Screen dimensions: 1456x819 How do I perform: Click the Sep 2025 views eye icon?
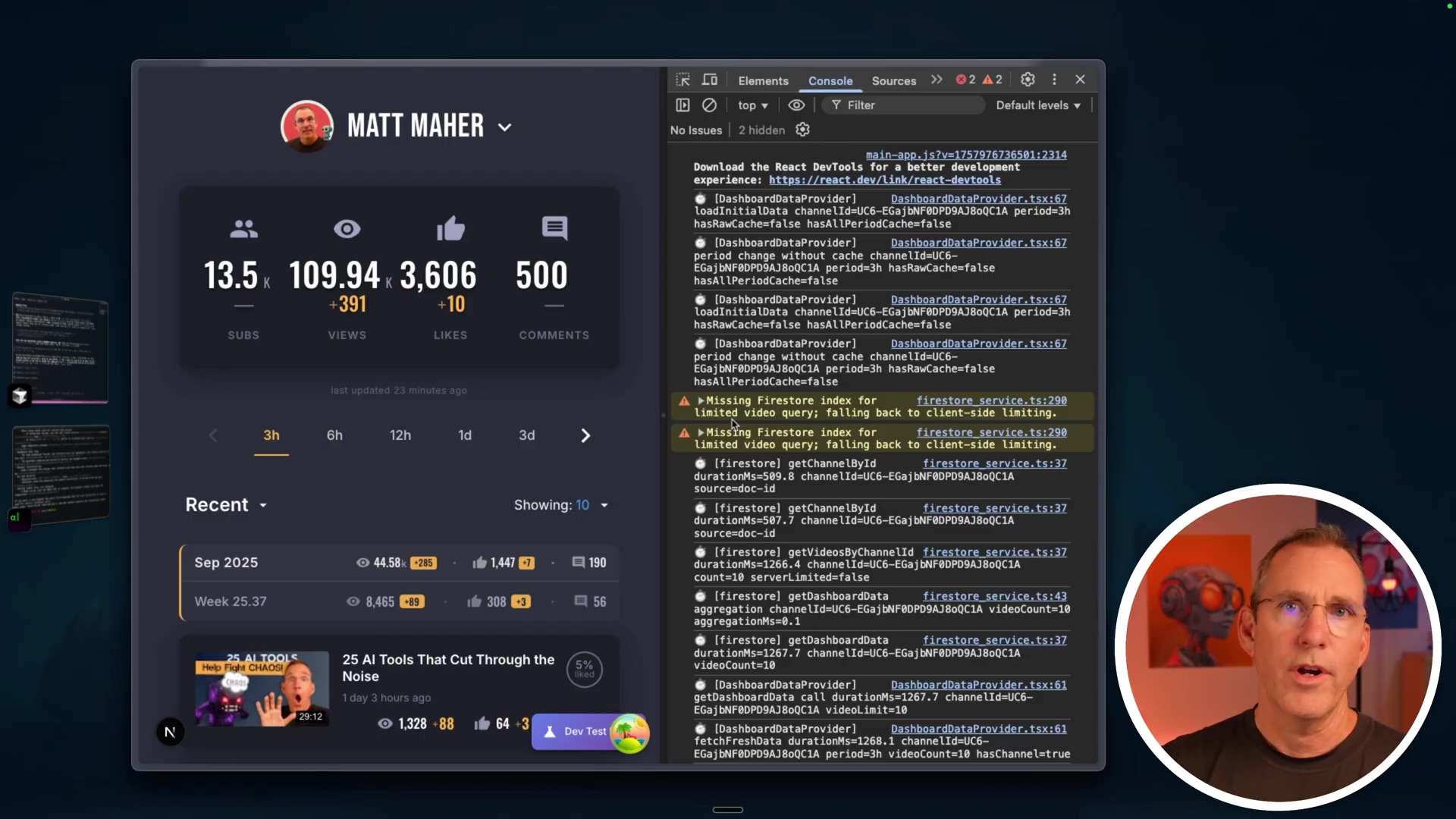point(362,563)
